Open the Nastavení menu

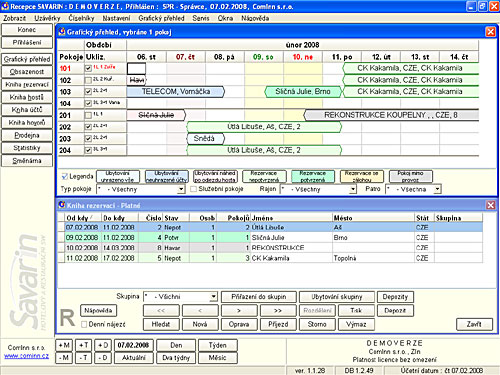[x=116, y=18]
